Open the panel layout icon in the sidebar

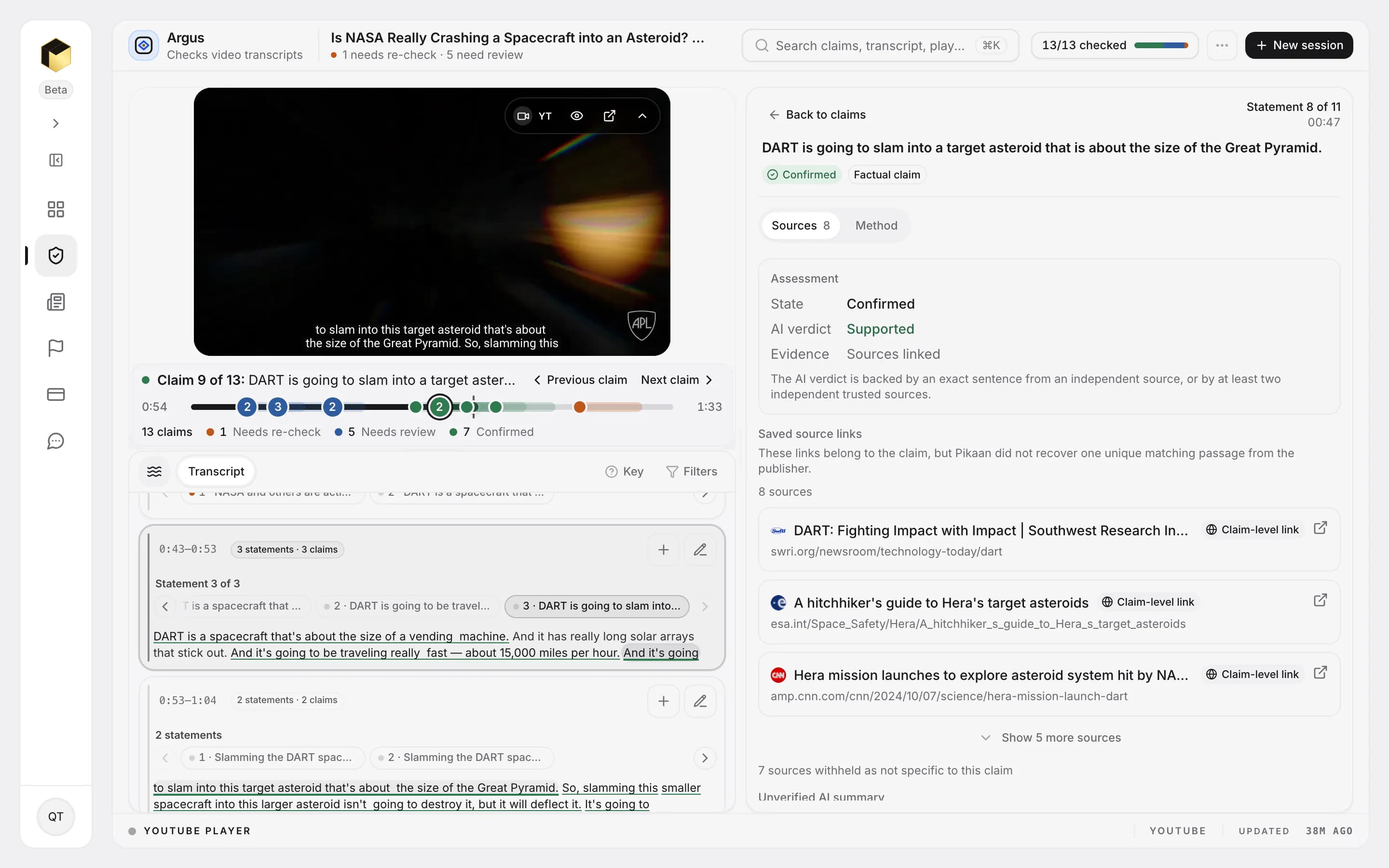(55, 160)
